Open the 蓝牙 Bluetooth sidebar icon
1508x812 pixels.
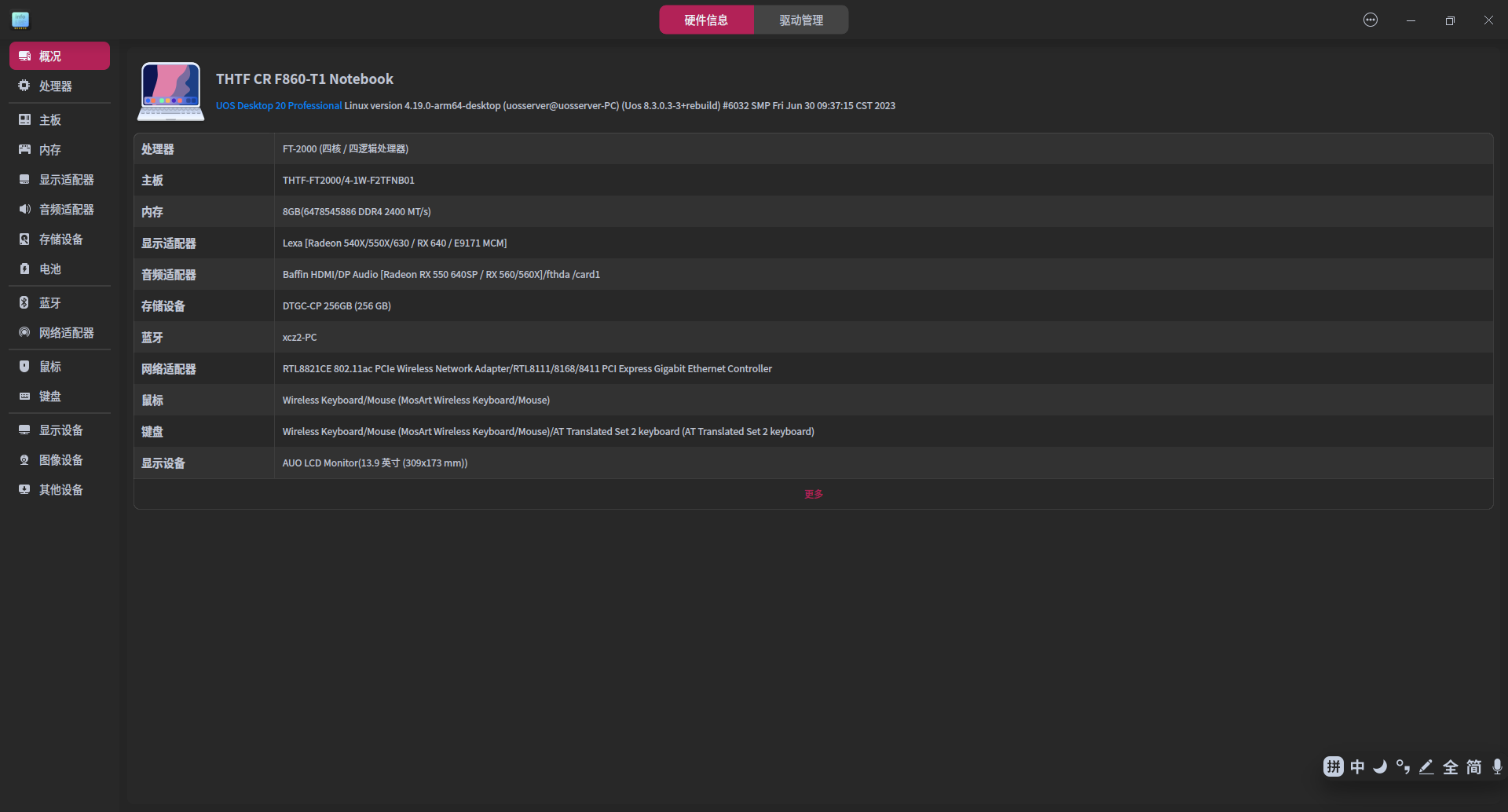[x=24, y=303]
